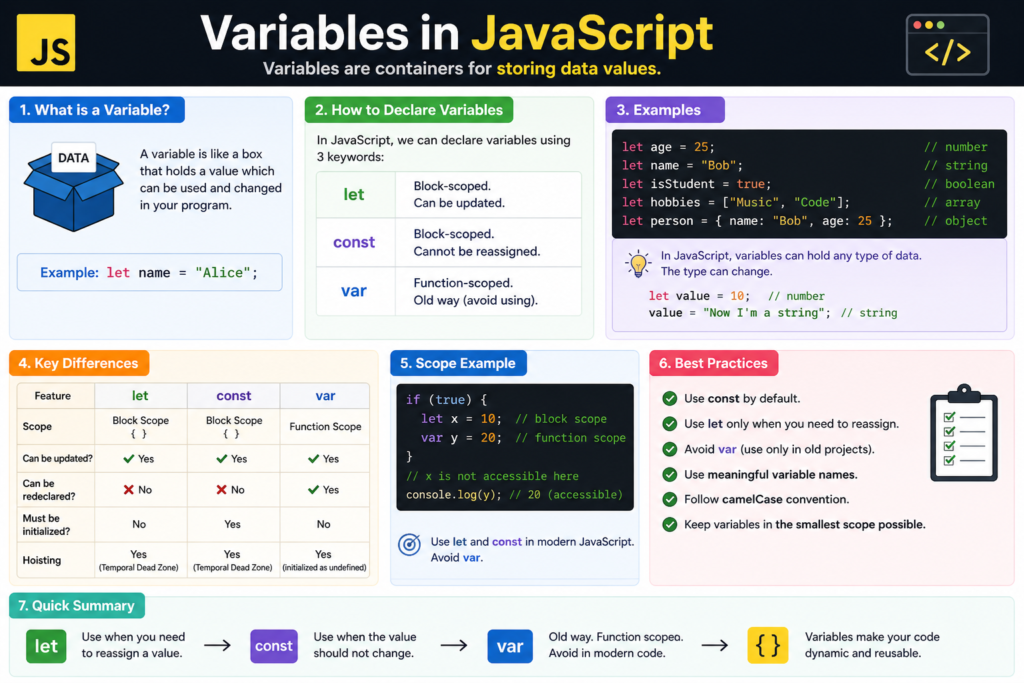1024x683 pixels.
Task: Click the red X under let for 'Can be redeclared?'
Action: click(x=129, y=490)
